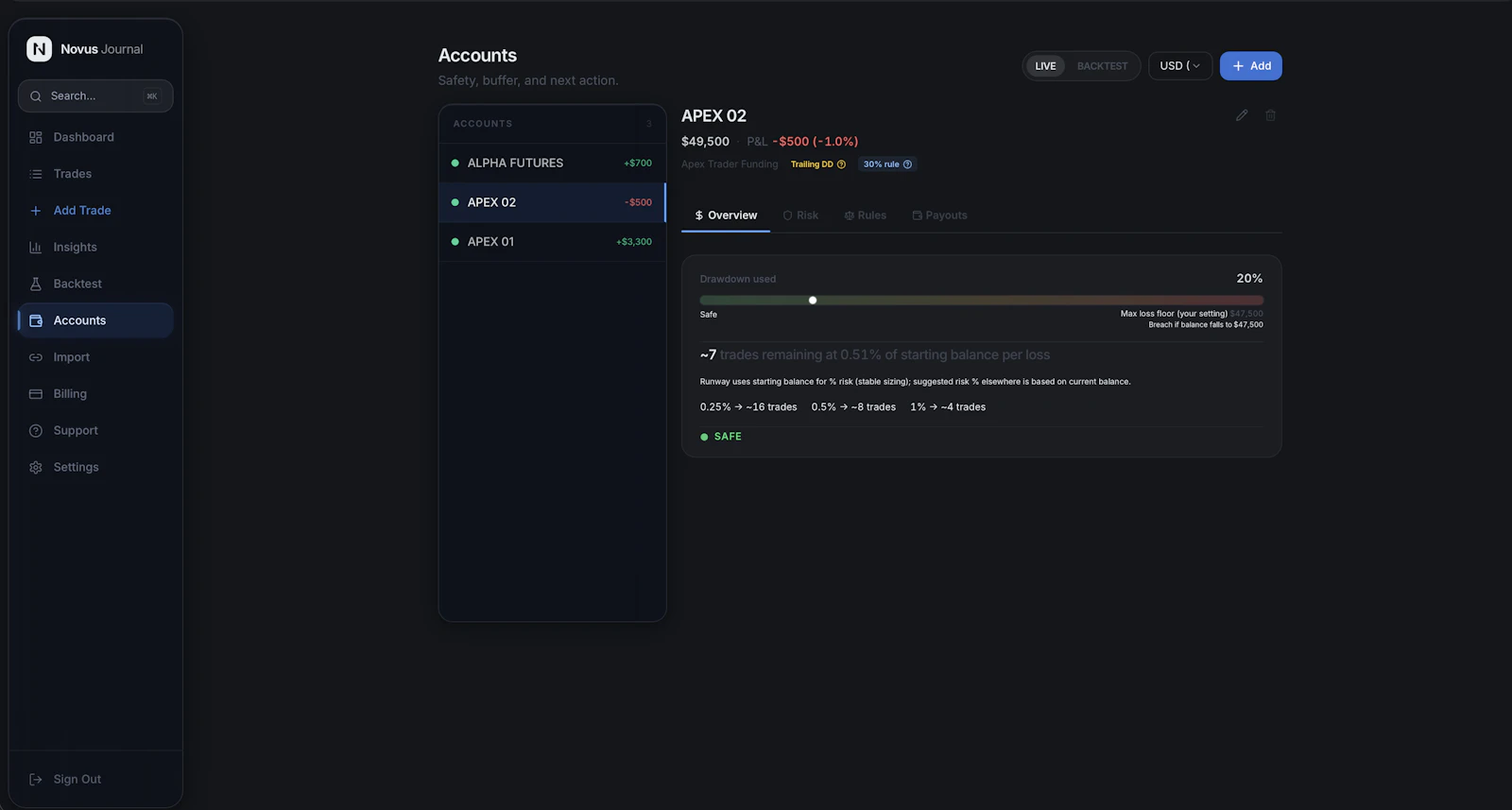Image resolution: width=1512 pixels, height=810 pixels.
Task: Edit APEX 02 with pencil icon
Action: tap(1242, 115)
